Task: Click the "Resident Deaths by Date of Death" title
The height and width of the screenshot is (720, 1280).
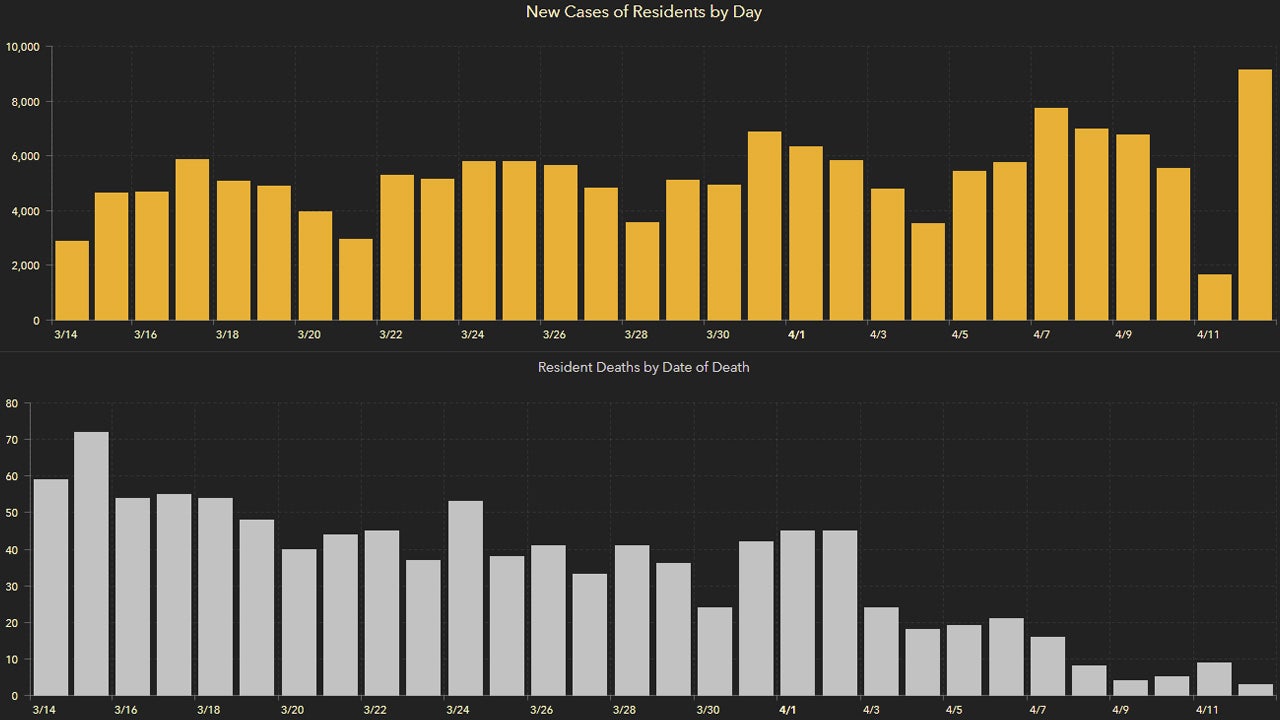Action: [644, 367]
